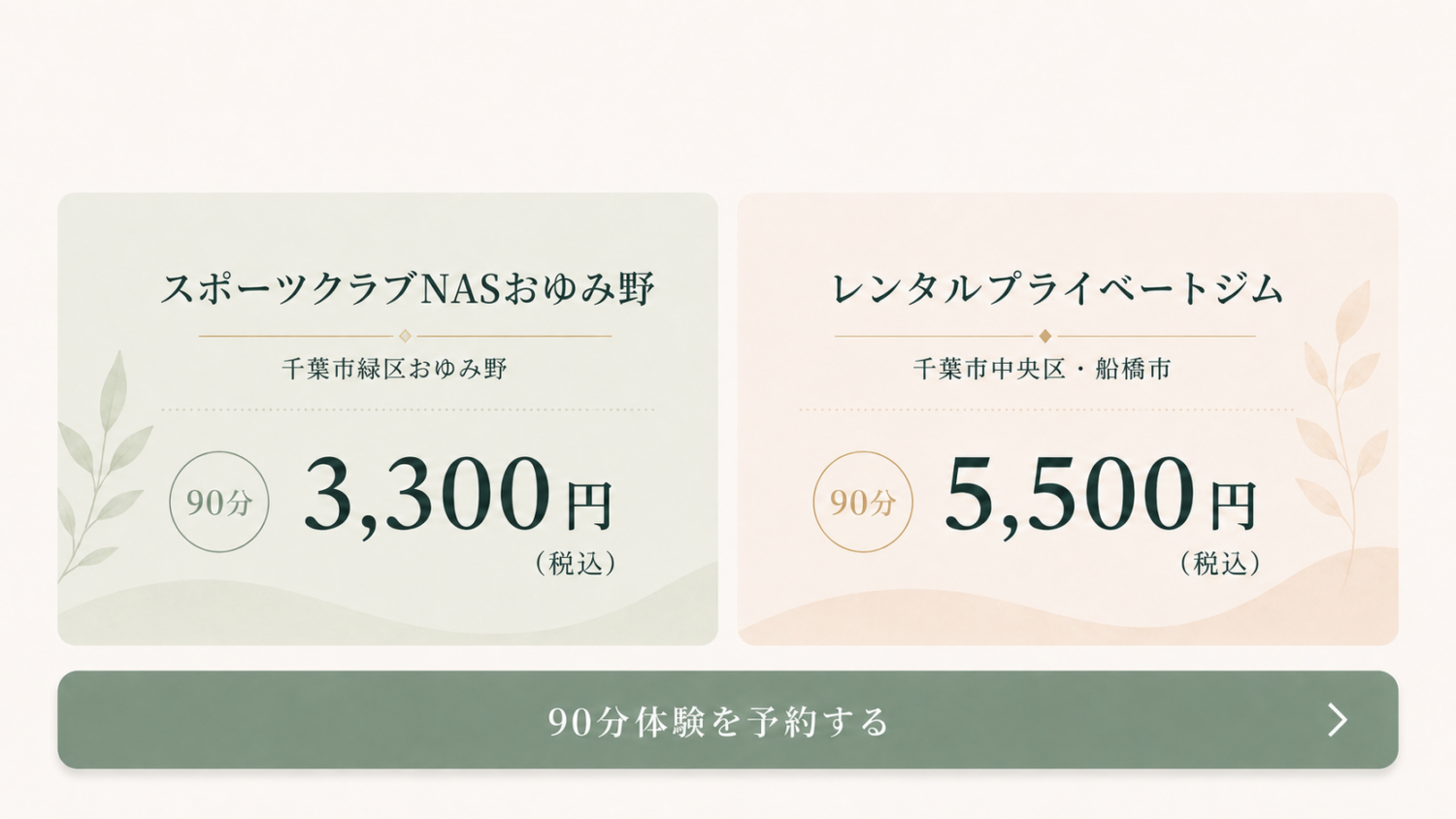Select the レンタルプライベートジム card title
The width and height of the screenshot is (1456, 819).
1058,288
